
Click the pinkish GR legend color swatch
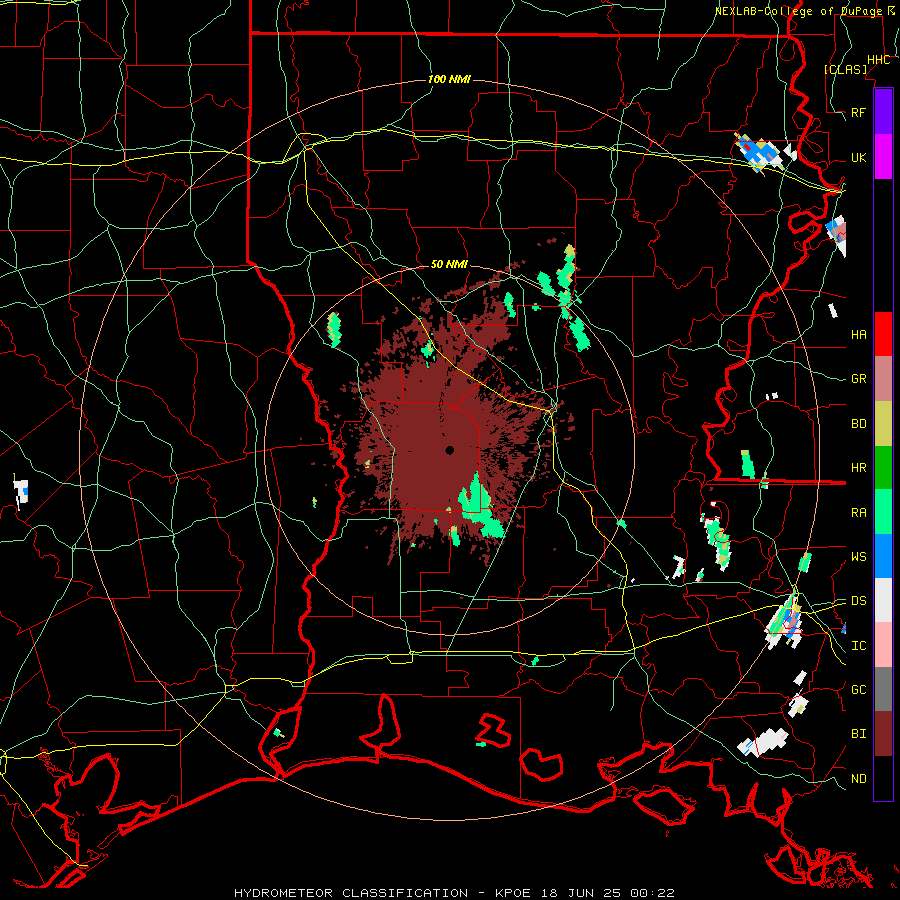[883, 379]
